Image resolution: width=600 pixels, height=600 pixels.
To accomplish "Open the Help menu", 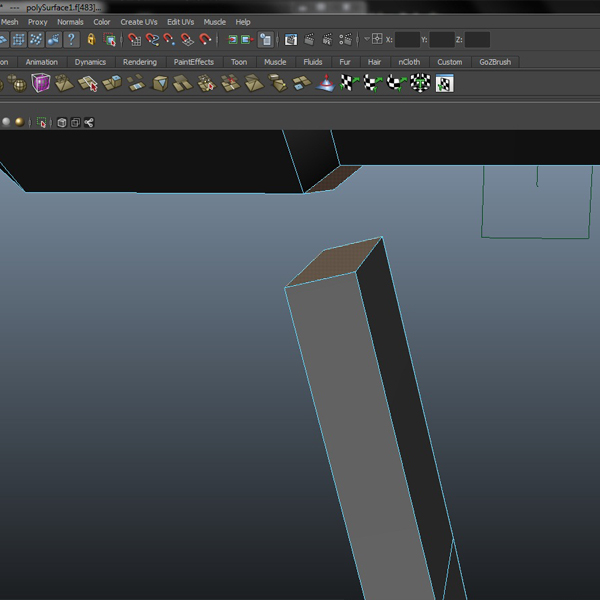I will coord(243,22).
